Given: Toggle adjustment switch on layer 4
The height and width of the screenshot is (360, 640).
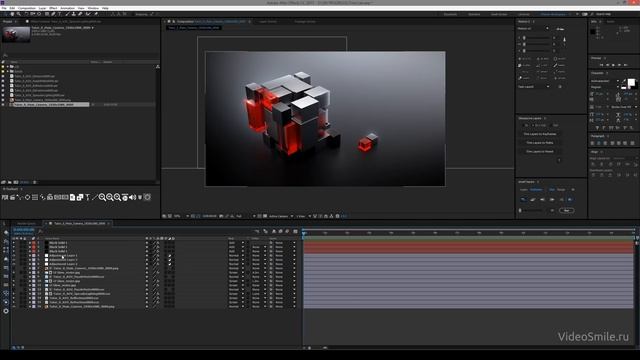Looking at the screenshot, I should pyautogui.click(x=170, y=256).
